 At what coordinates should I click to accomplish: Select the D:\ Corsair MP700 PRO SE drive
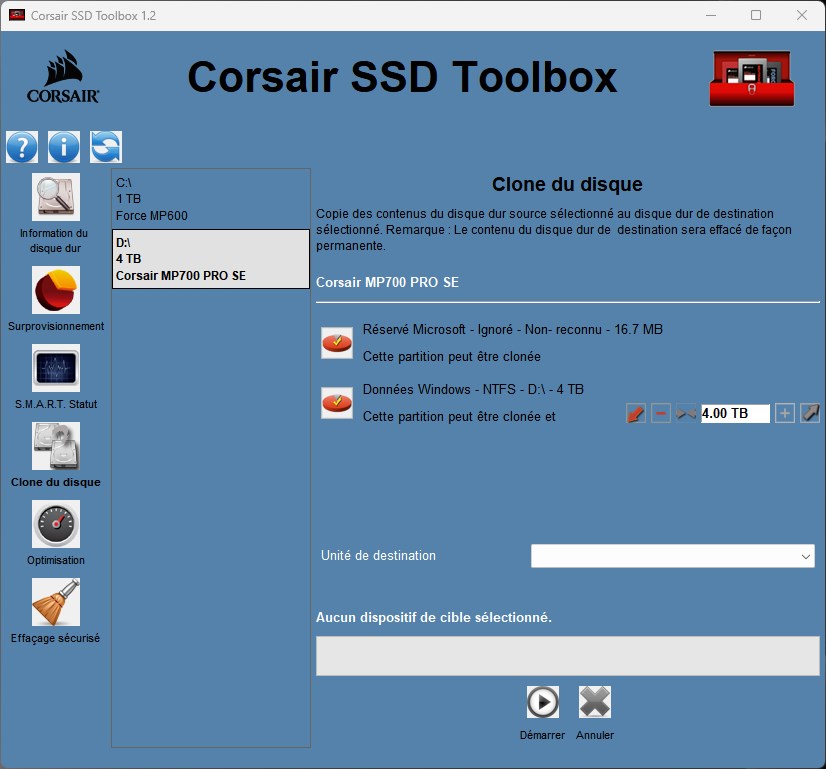click(211, 259)
